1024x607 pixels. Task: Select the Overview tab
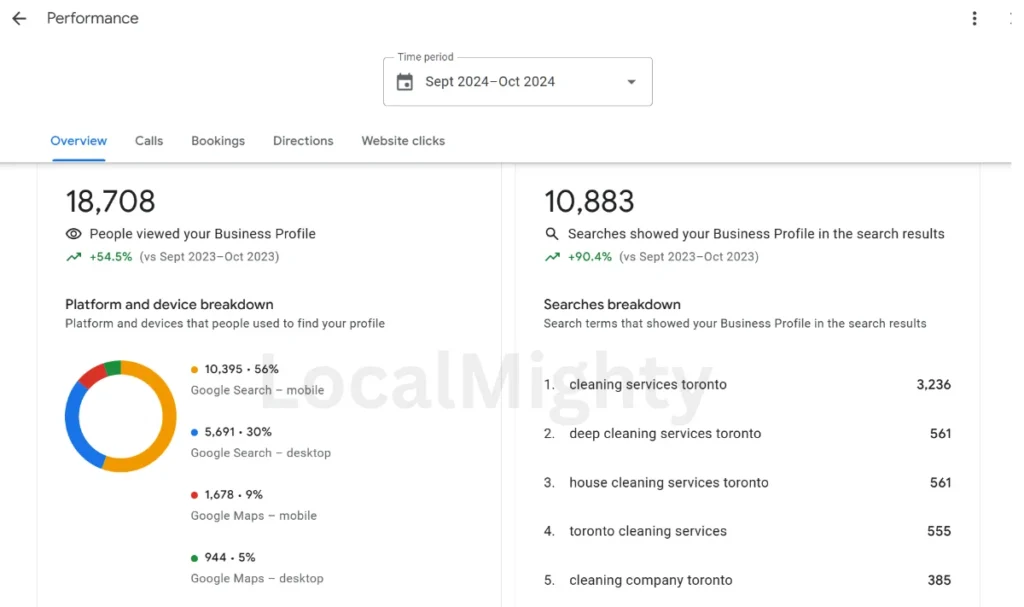tap(79, 141)
